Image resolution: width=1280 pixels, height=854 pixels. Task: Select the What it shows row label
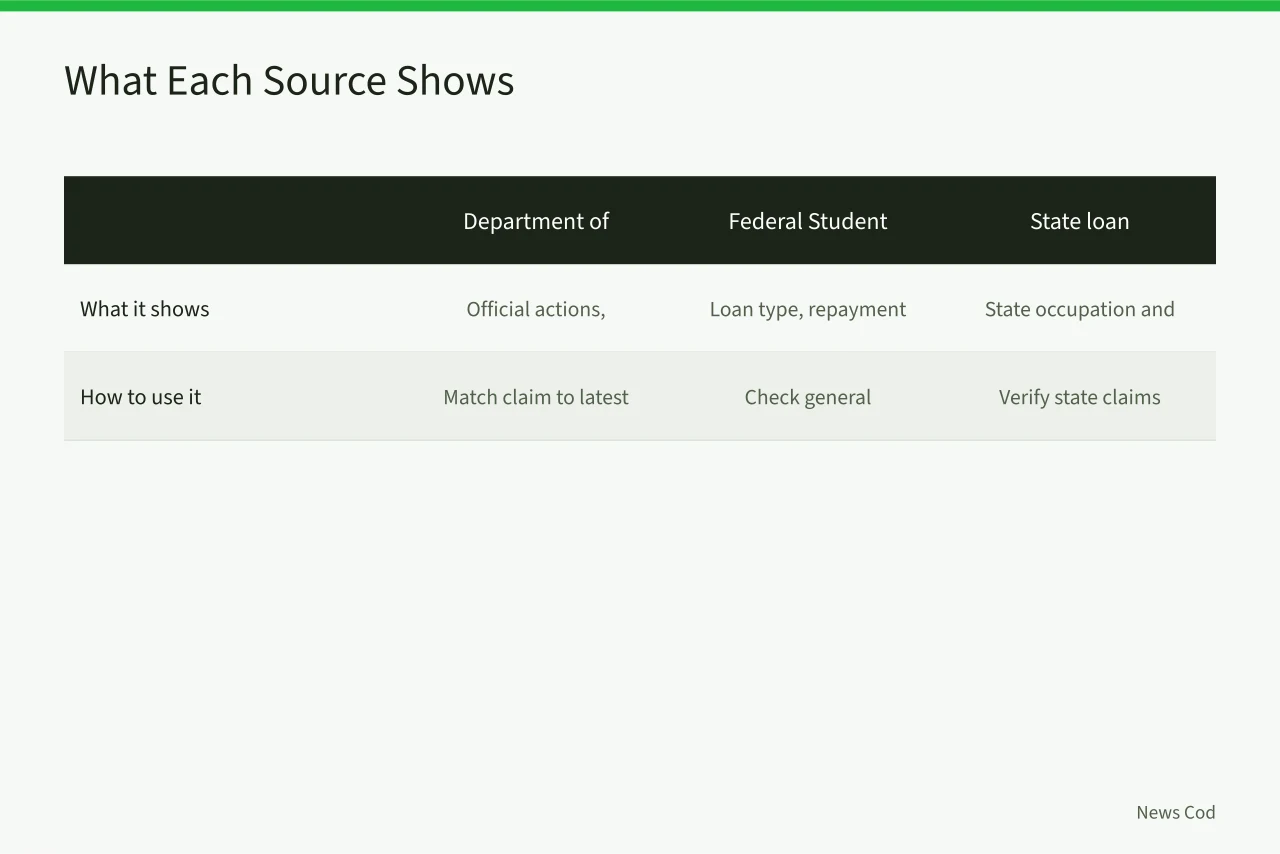pos(145,309)
